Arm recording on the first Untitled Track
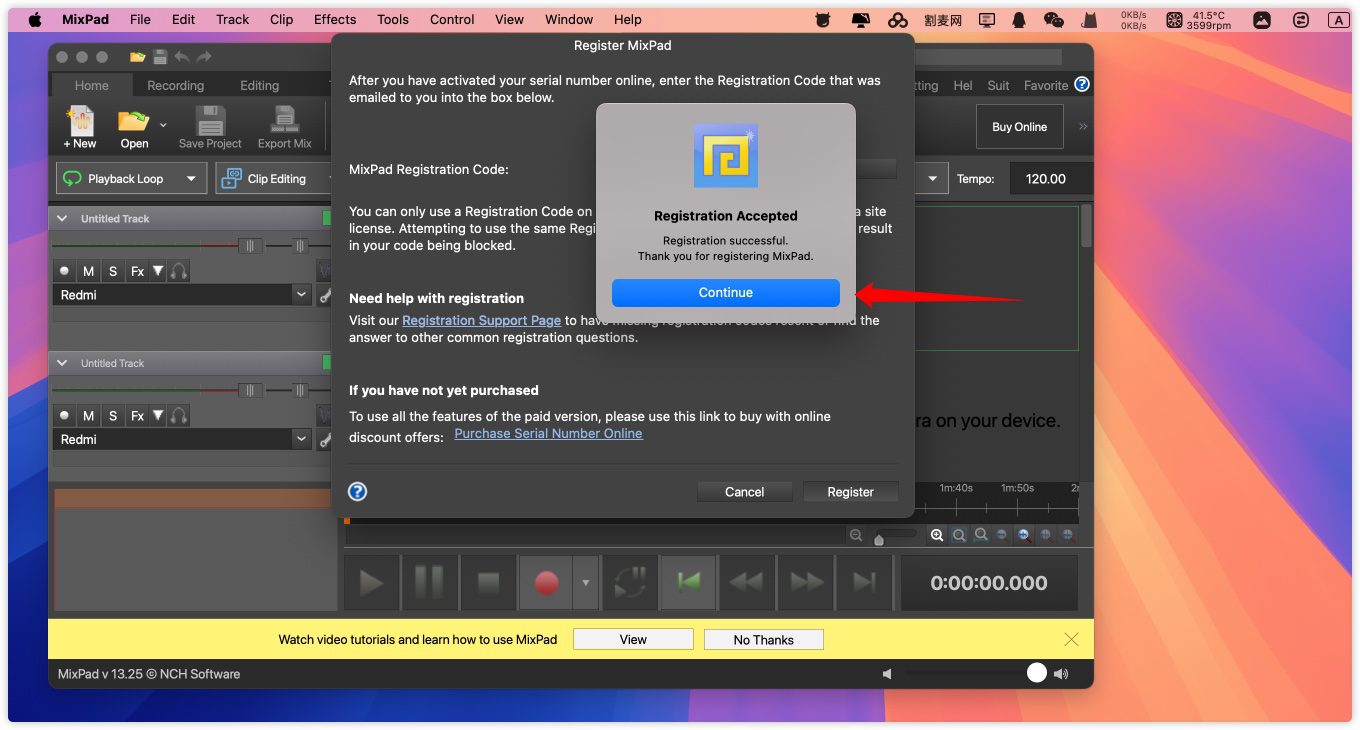 tap(65, 271)
